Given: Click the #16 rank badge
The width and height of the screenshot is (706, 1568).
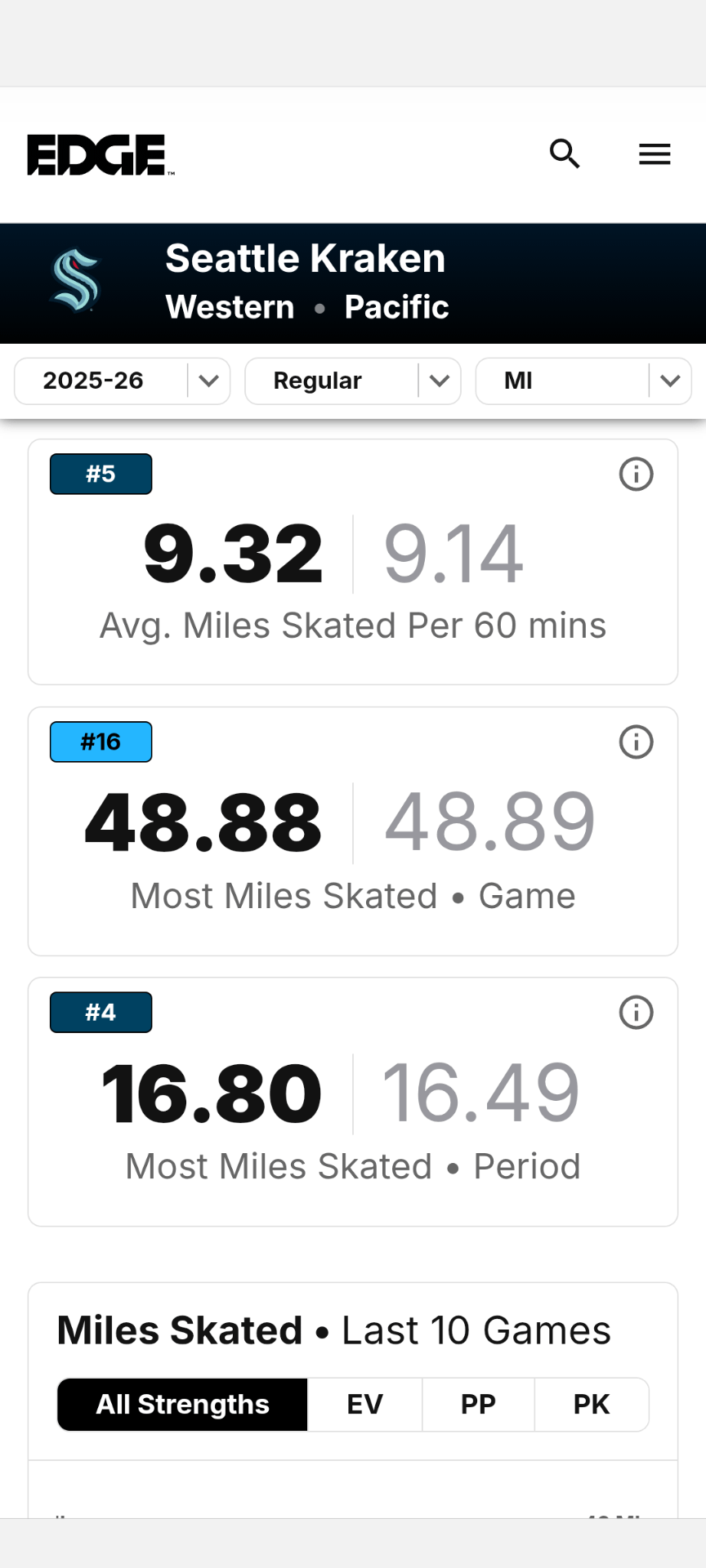Looking at the screenshot, I should (101, 742).
